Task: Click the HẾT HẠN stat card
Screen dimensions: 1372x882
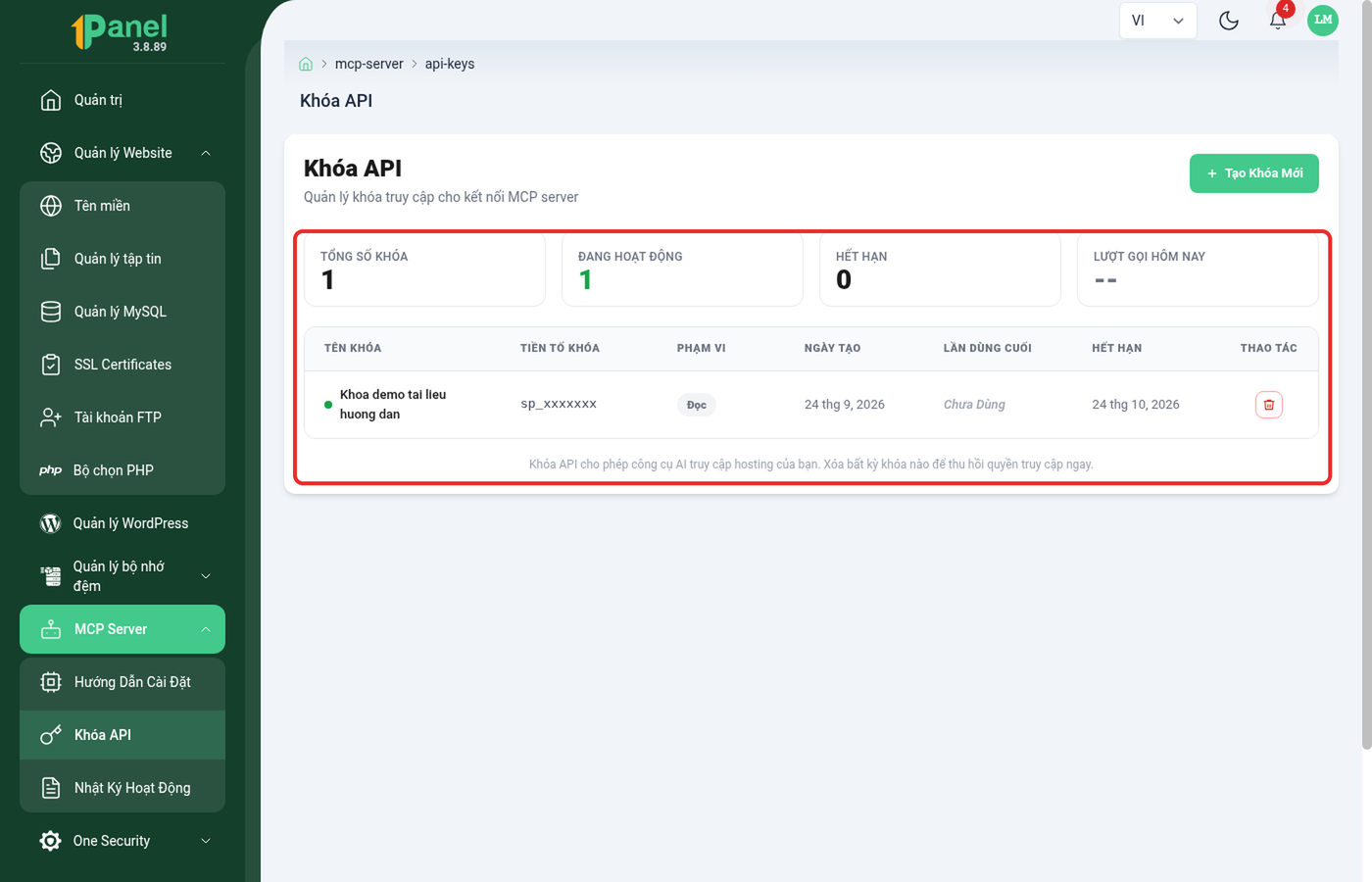Action: pos(940,270)
